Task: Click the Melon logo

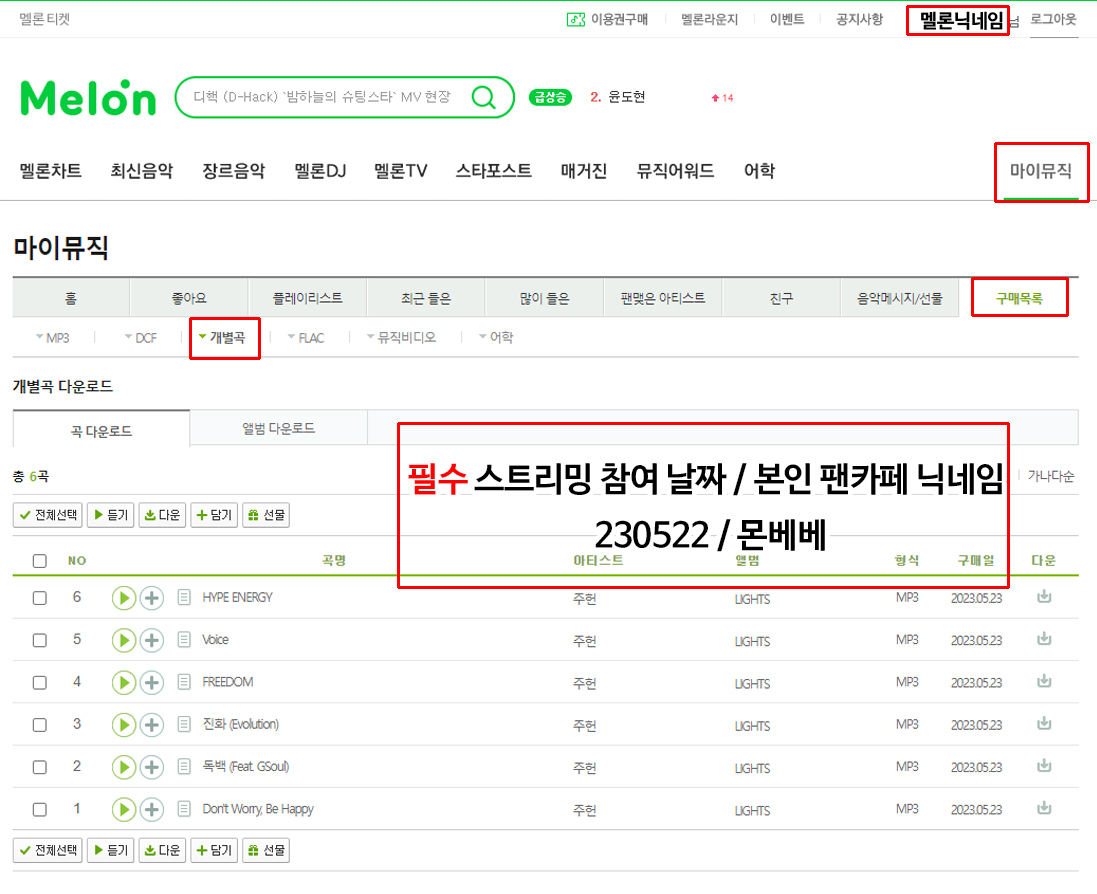Action: [88, 97]
